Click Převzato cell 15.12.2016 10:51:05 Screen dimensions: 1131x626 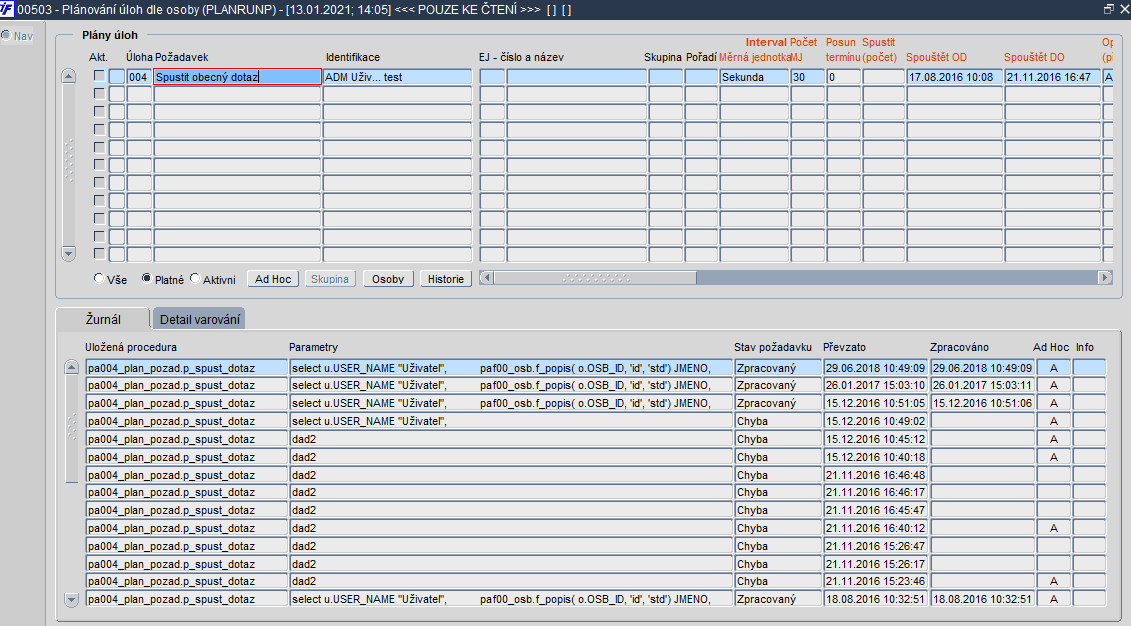876,403
